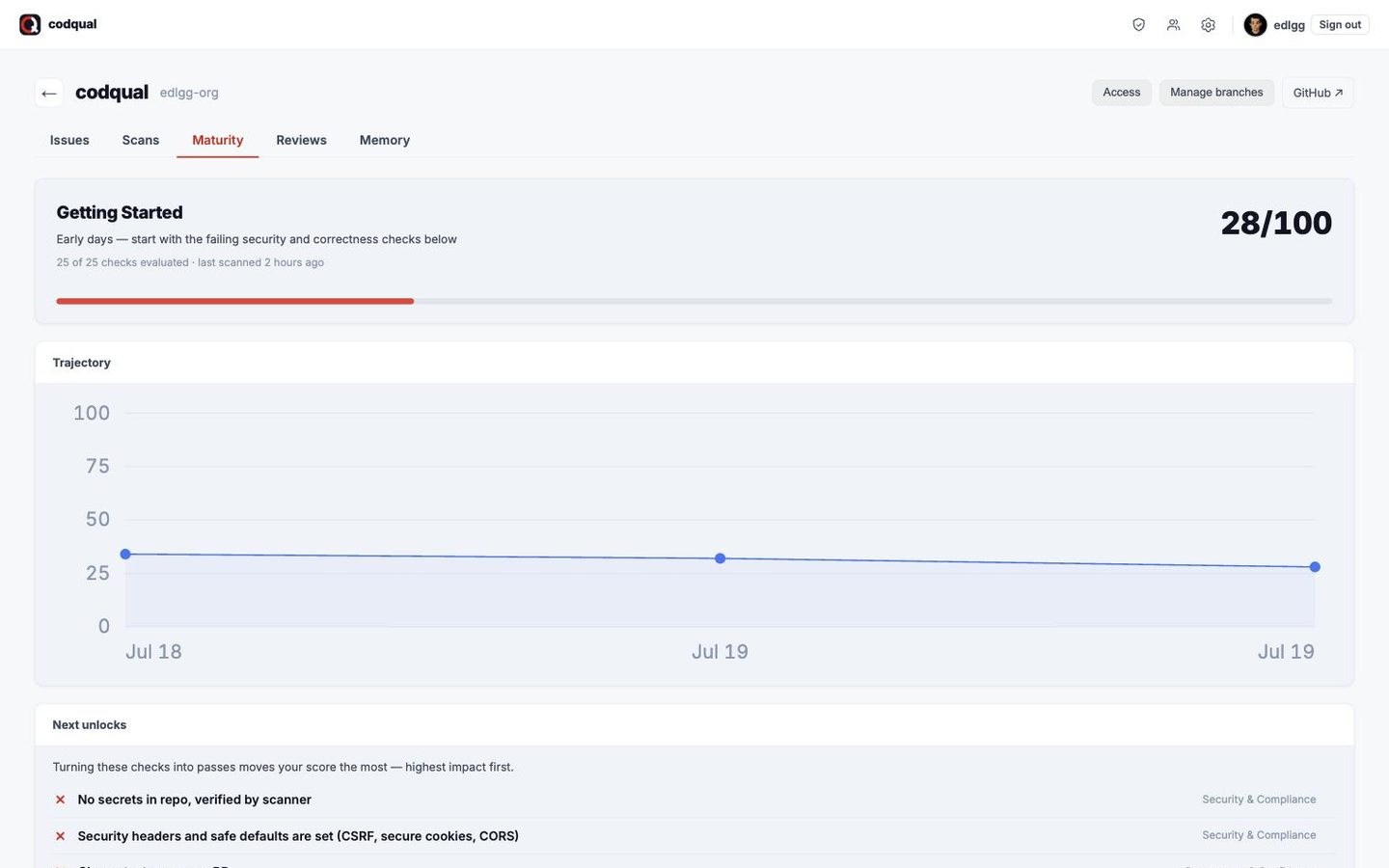Click the Manage branches button
The image size is (1389, 868).
(x=1216, y=93)
